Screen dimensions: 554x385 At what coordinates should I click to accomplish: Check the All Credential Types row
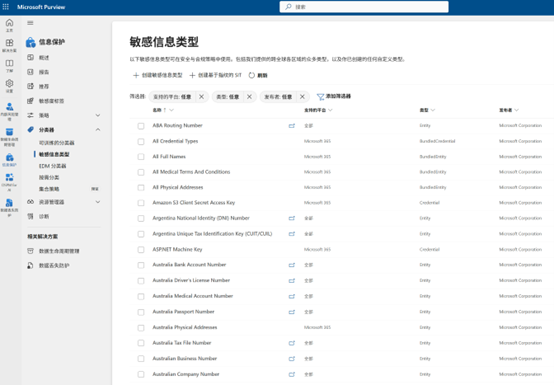coord(141,141)
